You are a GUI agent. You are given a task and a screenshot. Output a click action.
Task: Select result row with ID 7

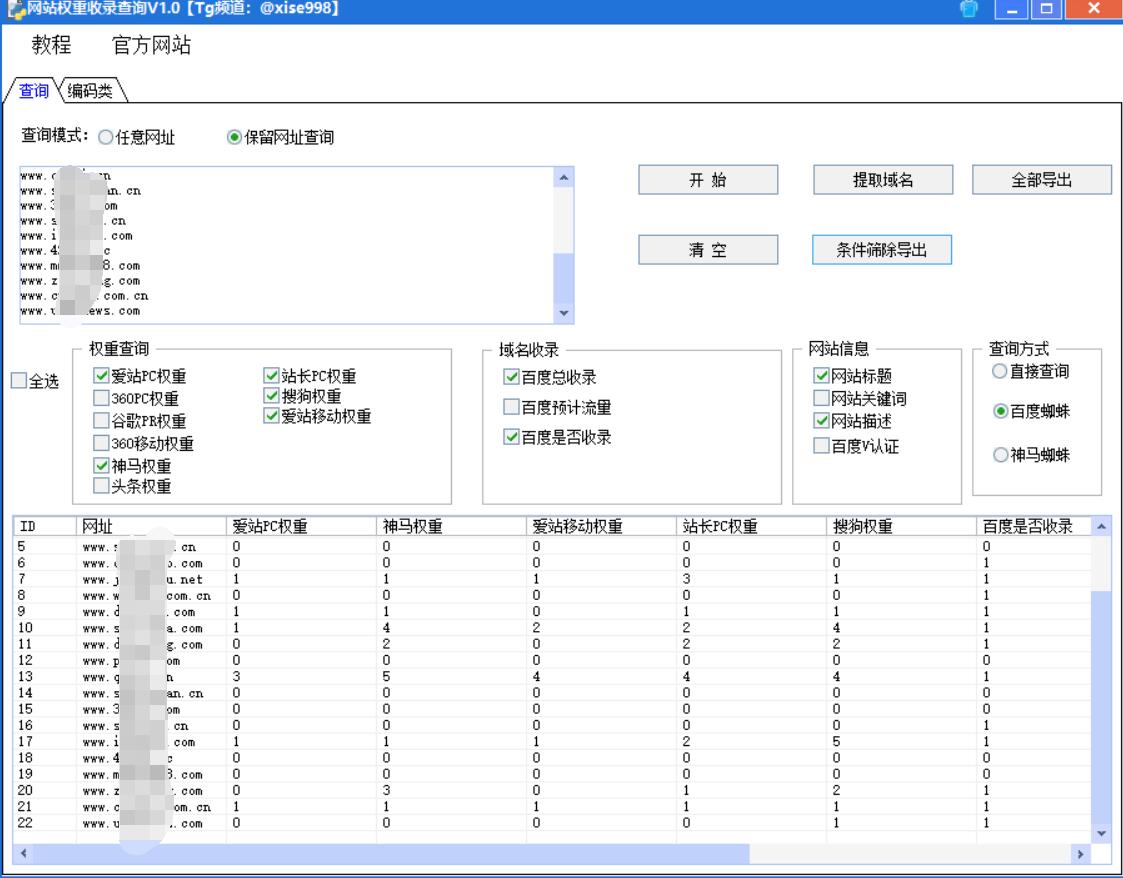pyautogui.click(x=551, y=579)
